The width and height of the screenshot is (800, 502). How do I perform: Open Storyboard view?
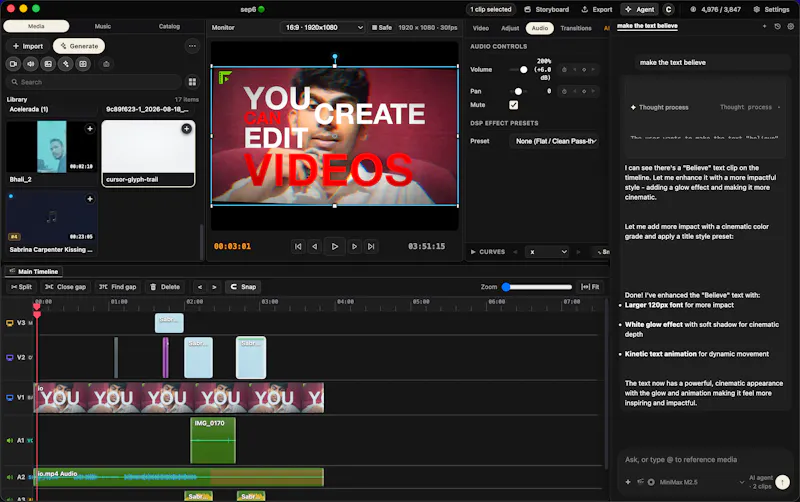click(546, 9)
